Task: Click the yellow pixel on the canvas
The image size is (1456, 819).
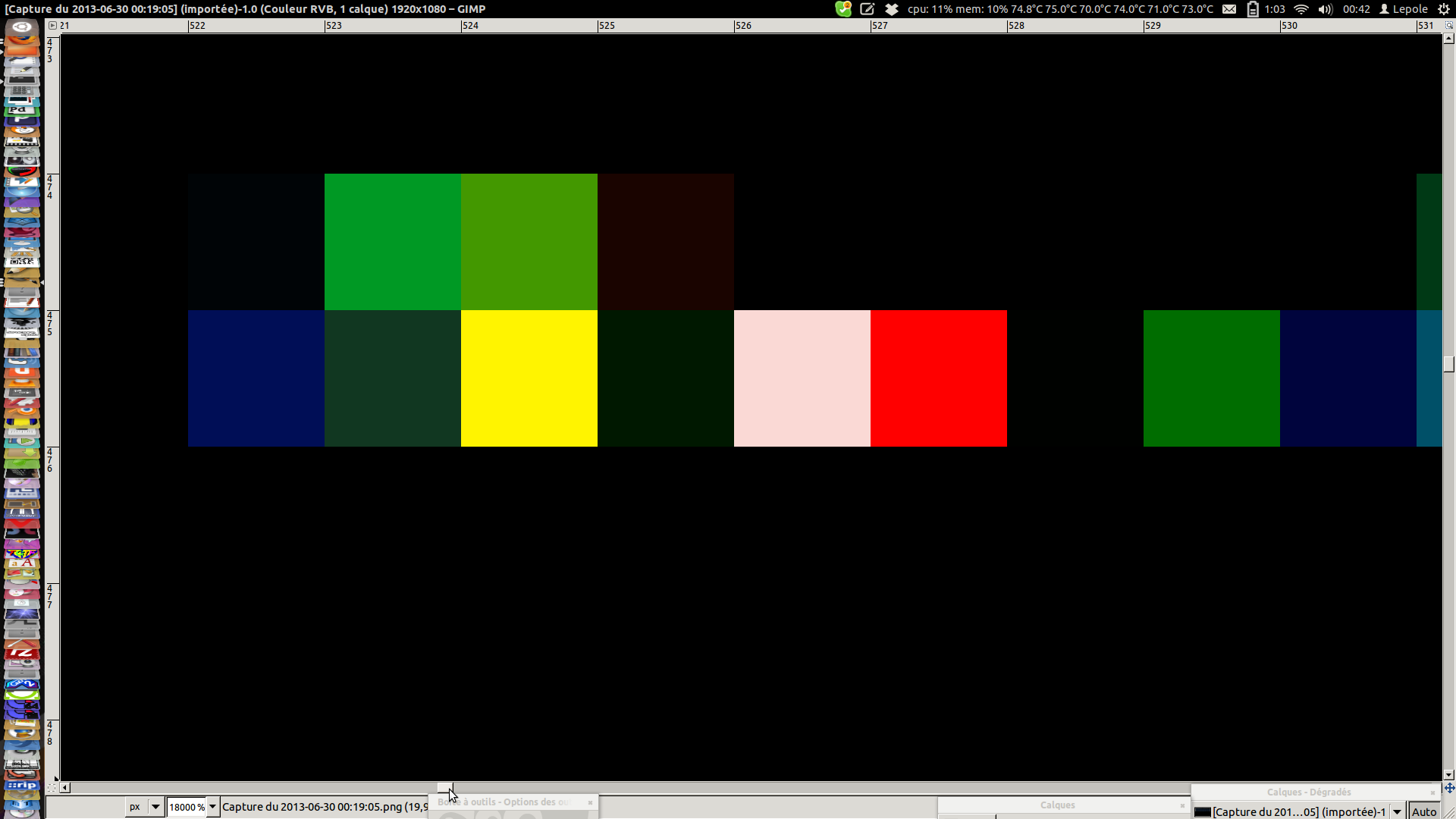Action: point(529,378)
